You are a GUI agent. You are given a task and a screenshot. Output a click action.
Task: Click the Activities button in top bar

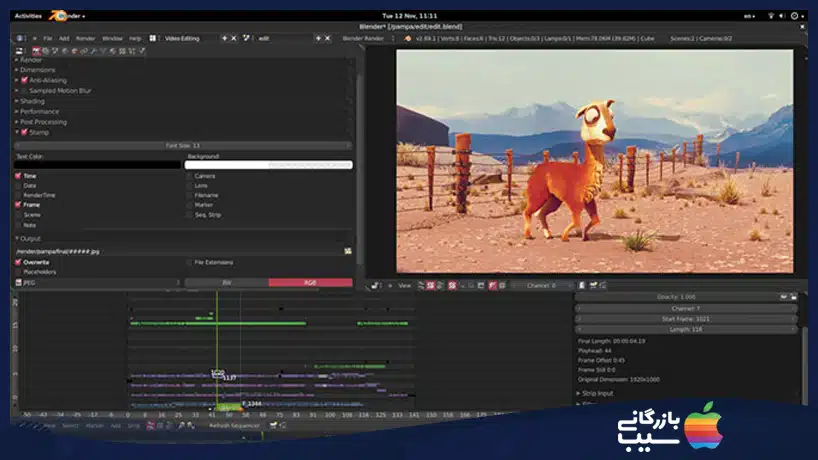(x=28, y=16)
